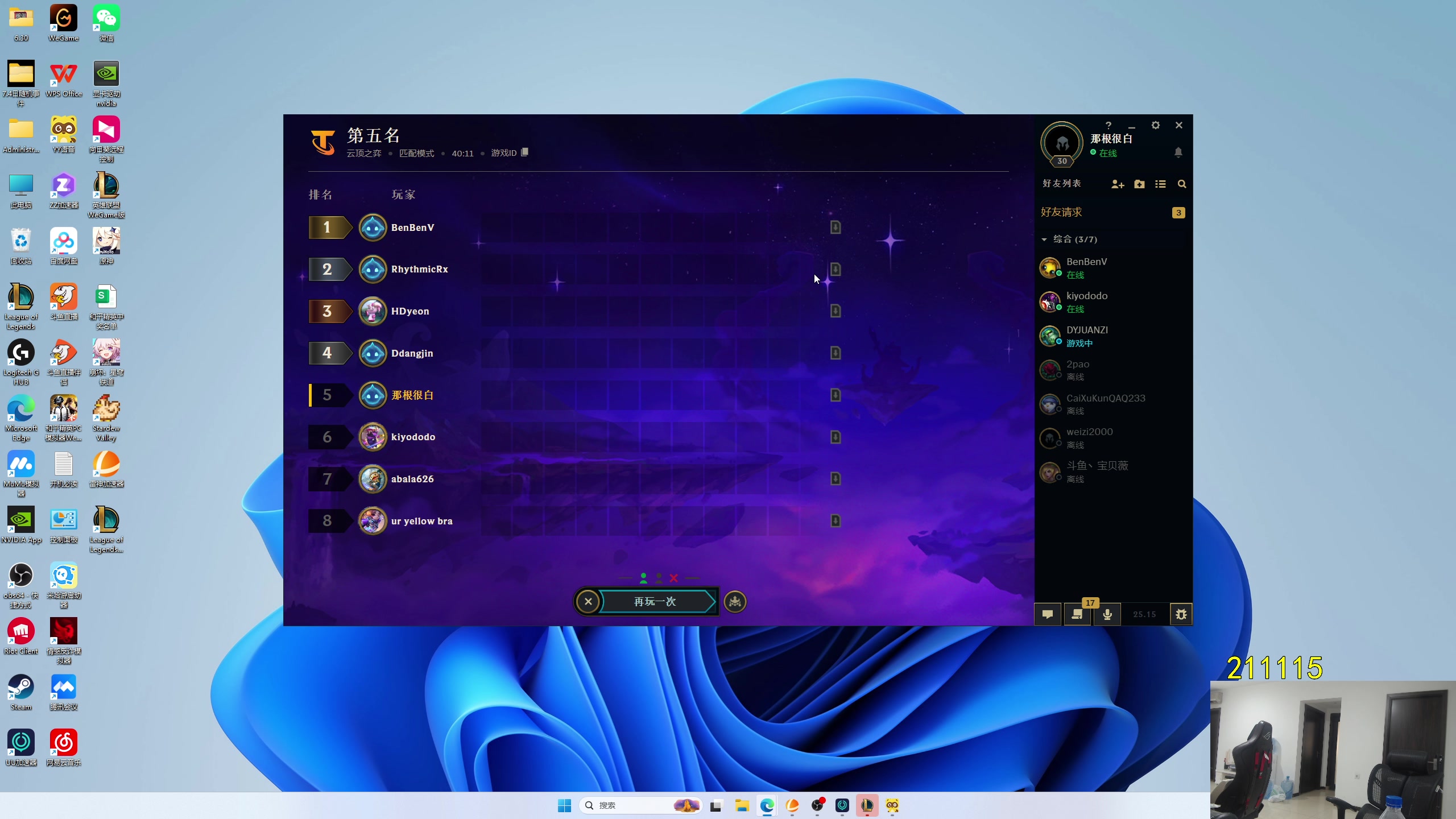Click ur yellow bra's row detail icon
Viewport: 1456px width, 819px height.
pos(835,520)
